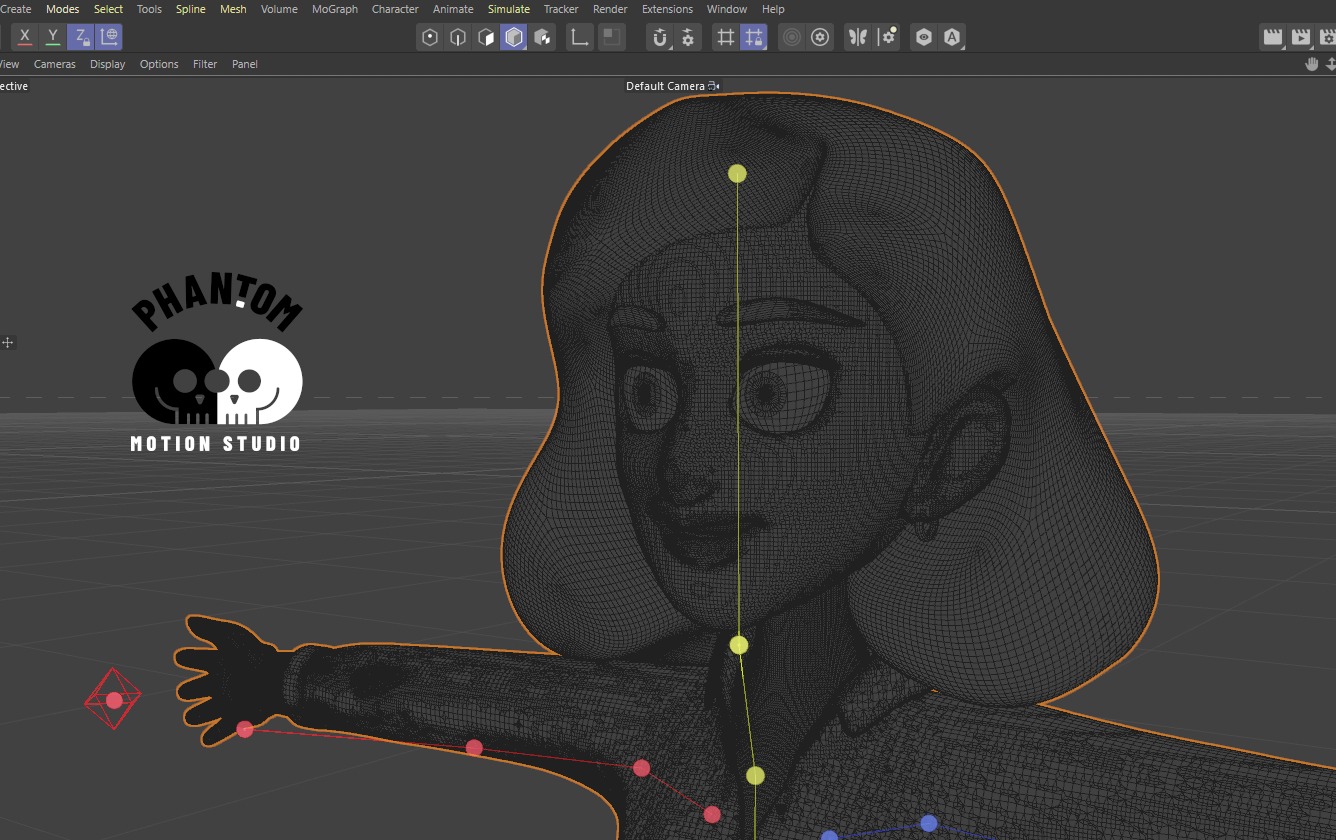Open symmetry settings icon with yellow dot

point(887,38)
